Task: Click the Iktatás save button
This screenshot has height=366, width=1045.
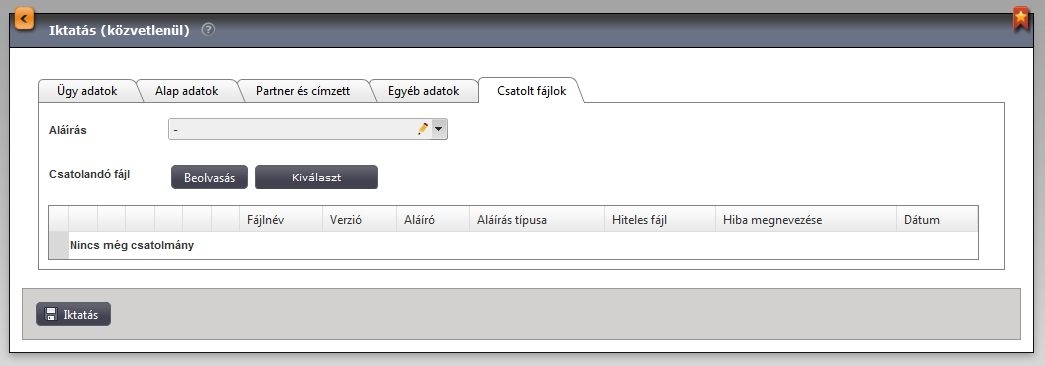Action: (73, 315)
